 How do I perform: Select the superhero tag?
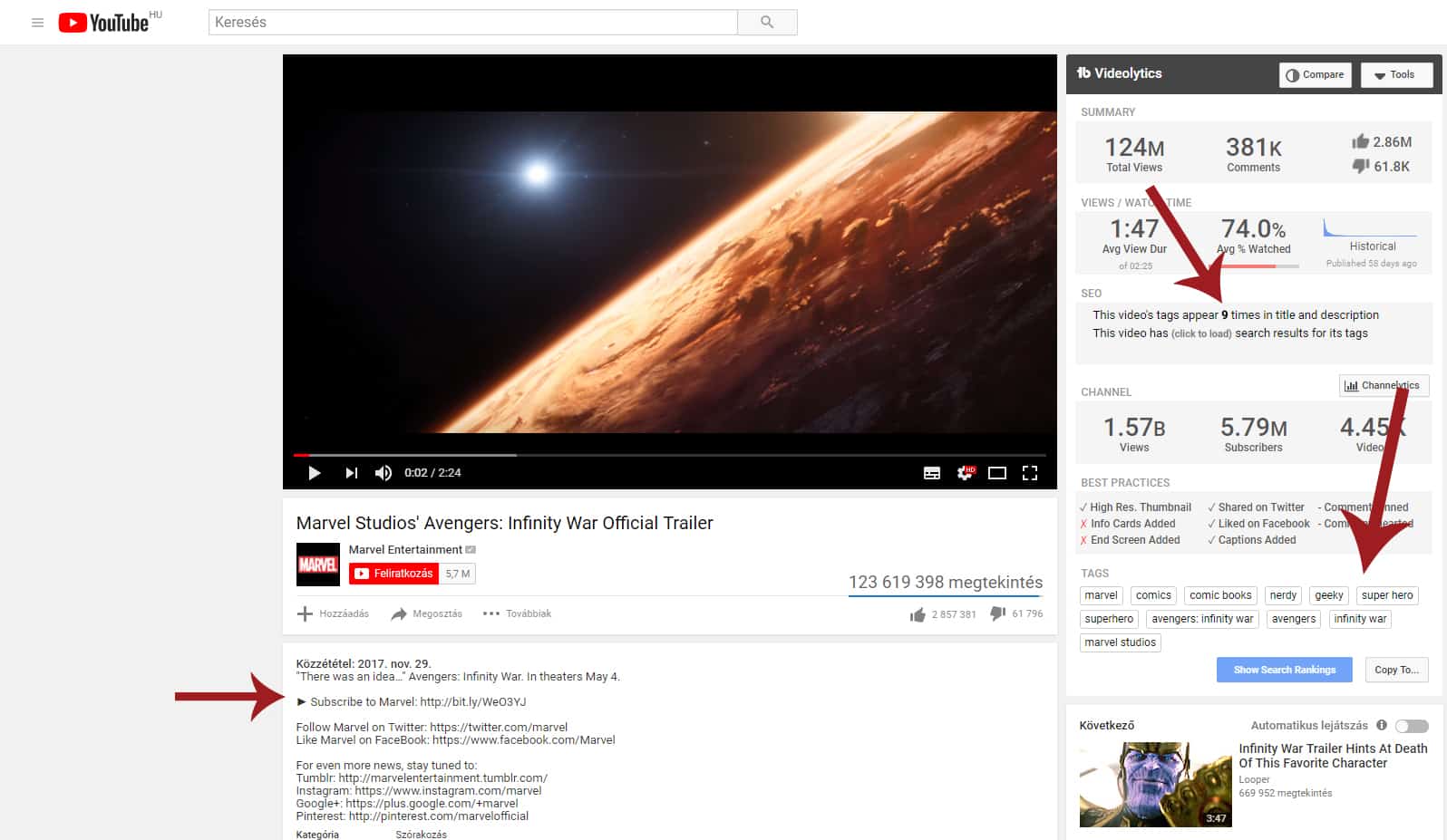[x=1109, y=619]
